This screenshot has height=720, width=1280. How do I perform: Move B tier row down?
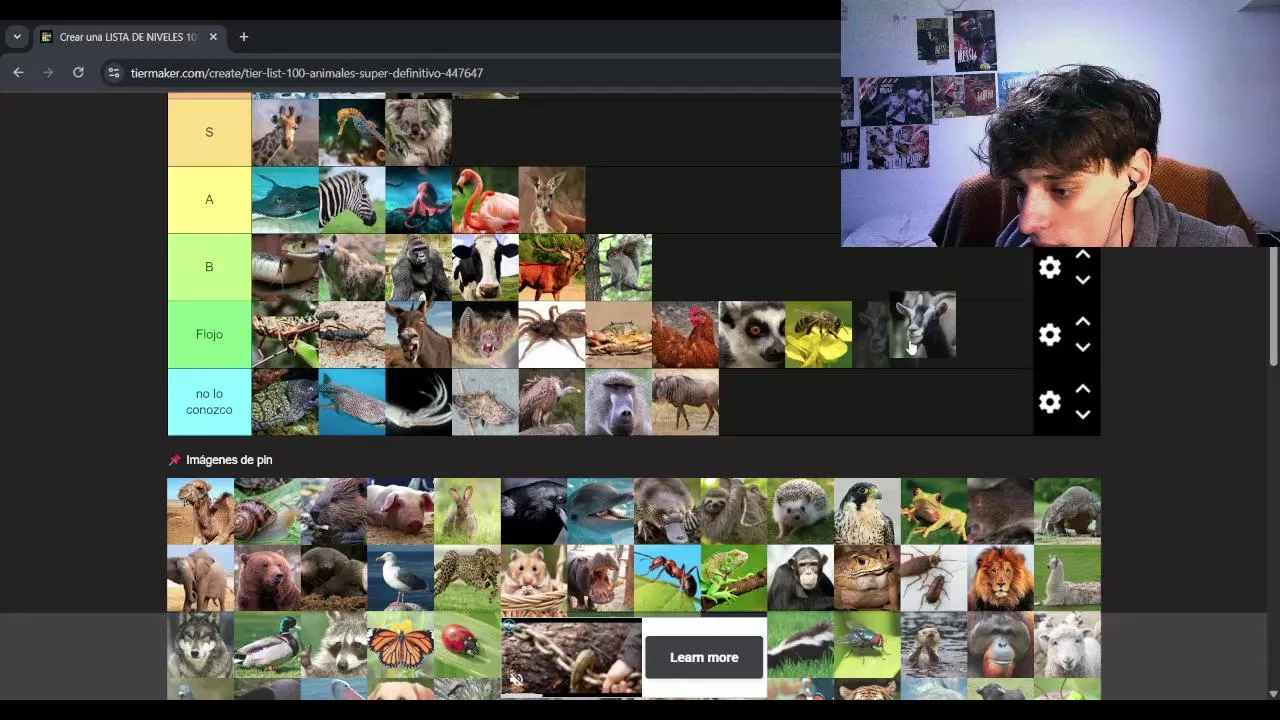1082,280
